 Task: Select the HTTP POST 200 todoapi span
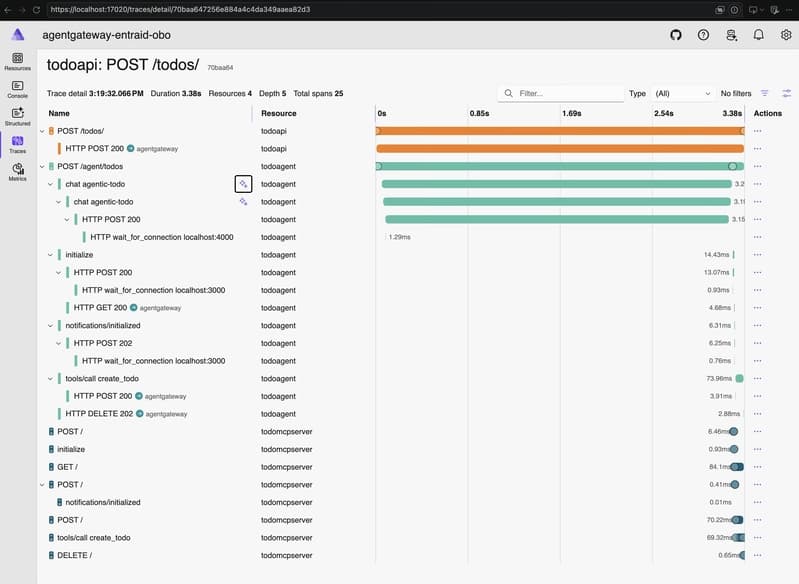94,149
